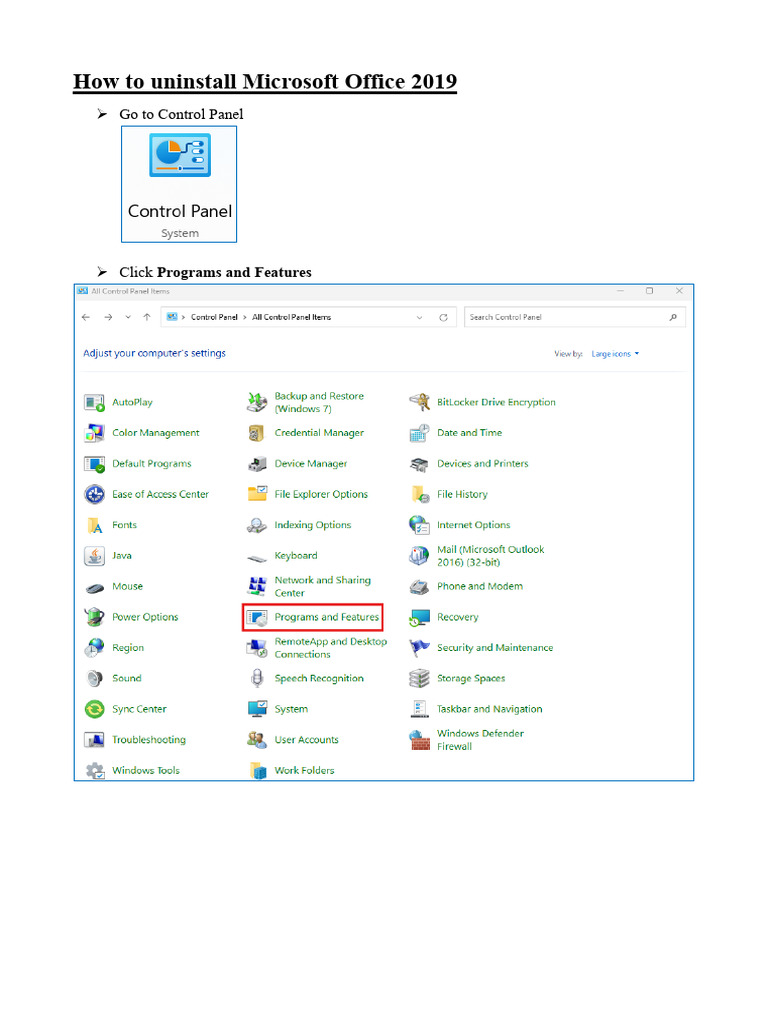The width and height of the screenshot is (768, 1024).
Task: Open the File History link
Action: pos(462,494)
